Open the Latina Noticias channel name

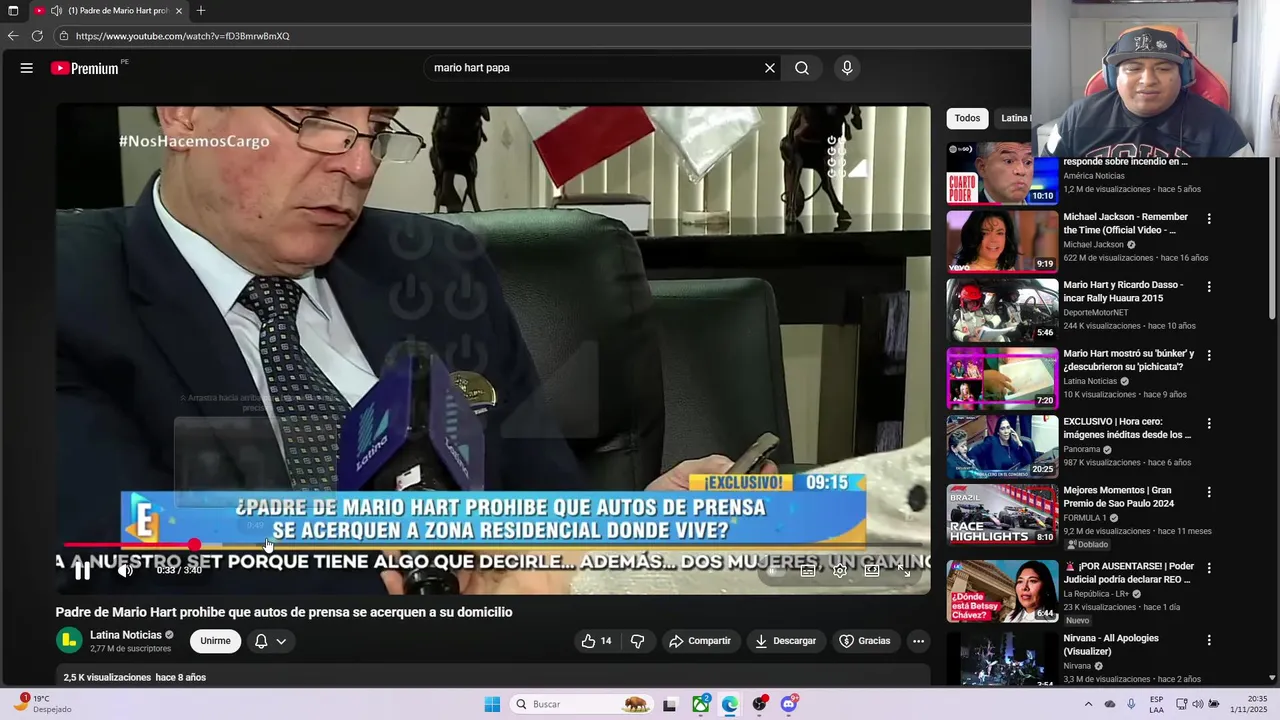(x=126, y=635)
